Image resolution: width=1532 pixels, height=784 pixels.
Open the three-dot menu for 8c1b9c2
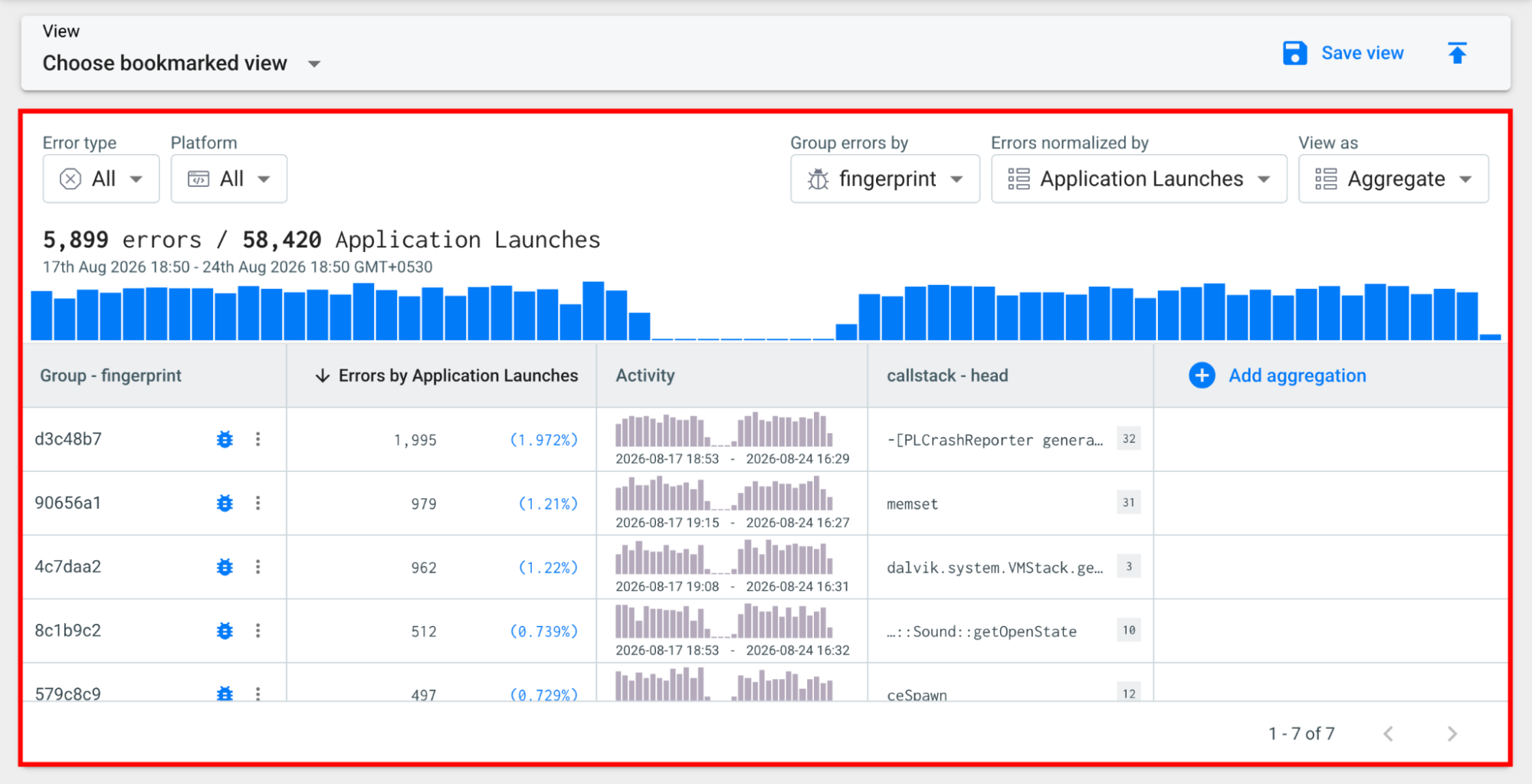pyautogui.click(x=258, y=630)
